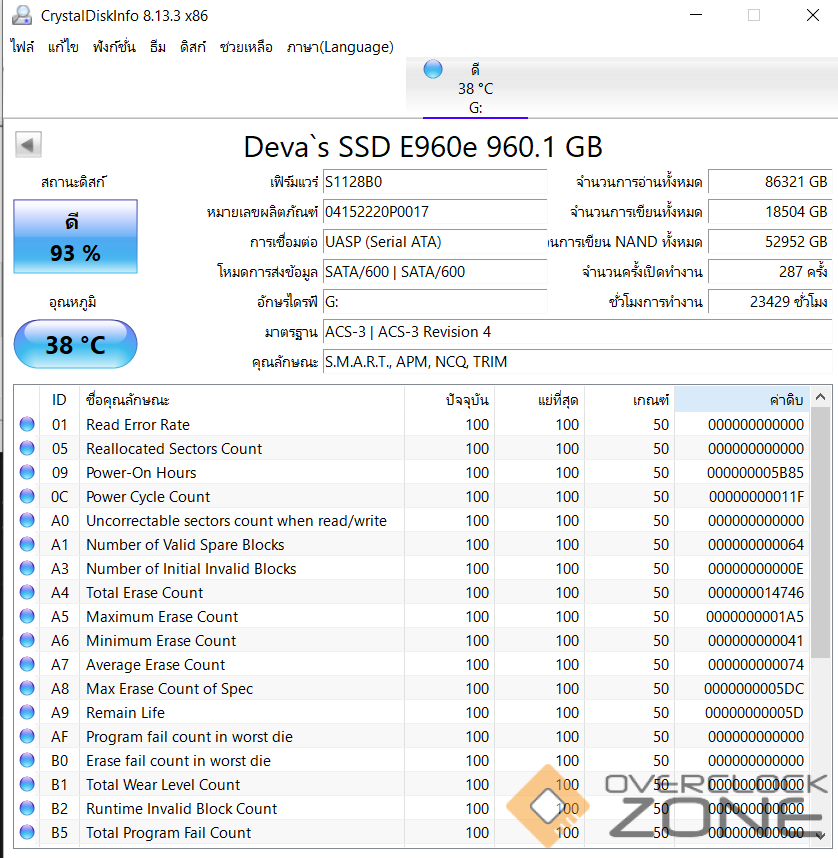The height and width of the screenshot is (858, 838).
Task: Click the health status ดี 93 % button
Action: tap(75, 238)
